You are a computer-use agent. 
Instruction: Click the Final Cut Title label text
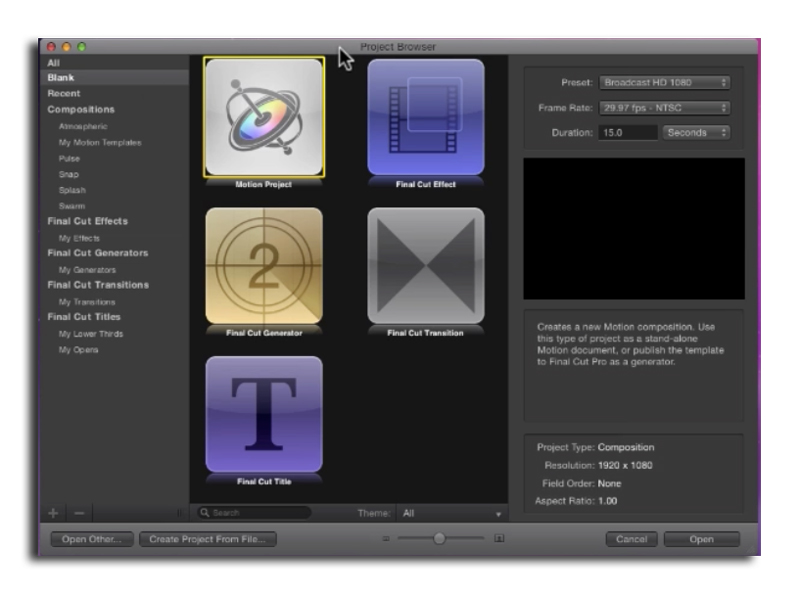(264, 481)
